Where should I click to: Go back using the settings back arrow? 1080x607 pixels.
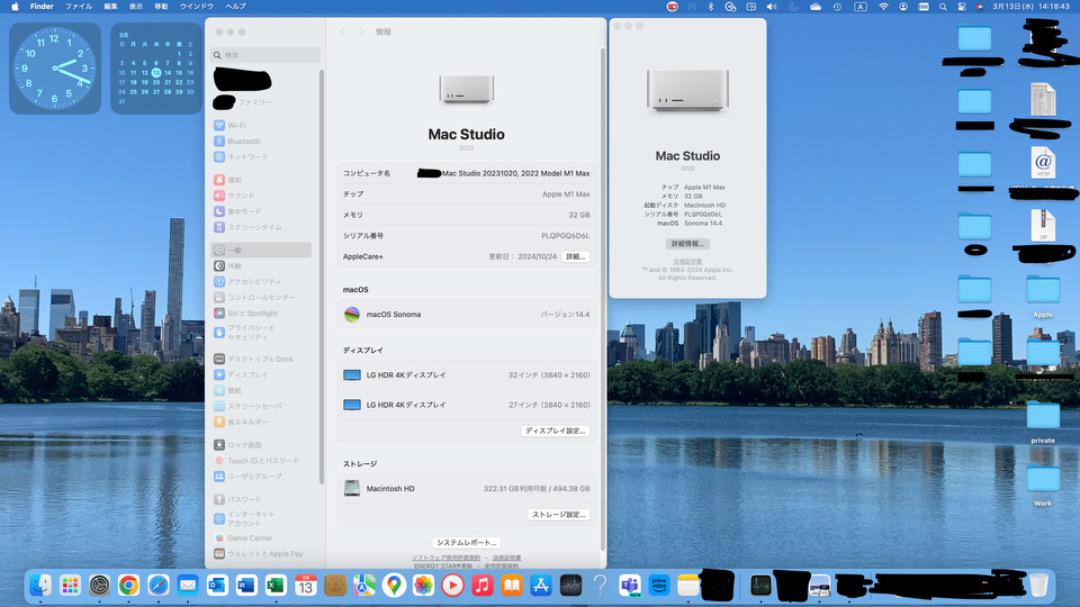[x=342, y=32]
